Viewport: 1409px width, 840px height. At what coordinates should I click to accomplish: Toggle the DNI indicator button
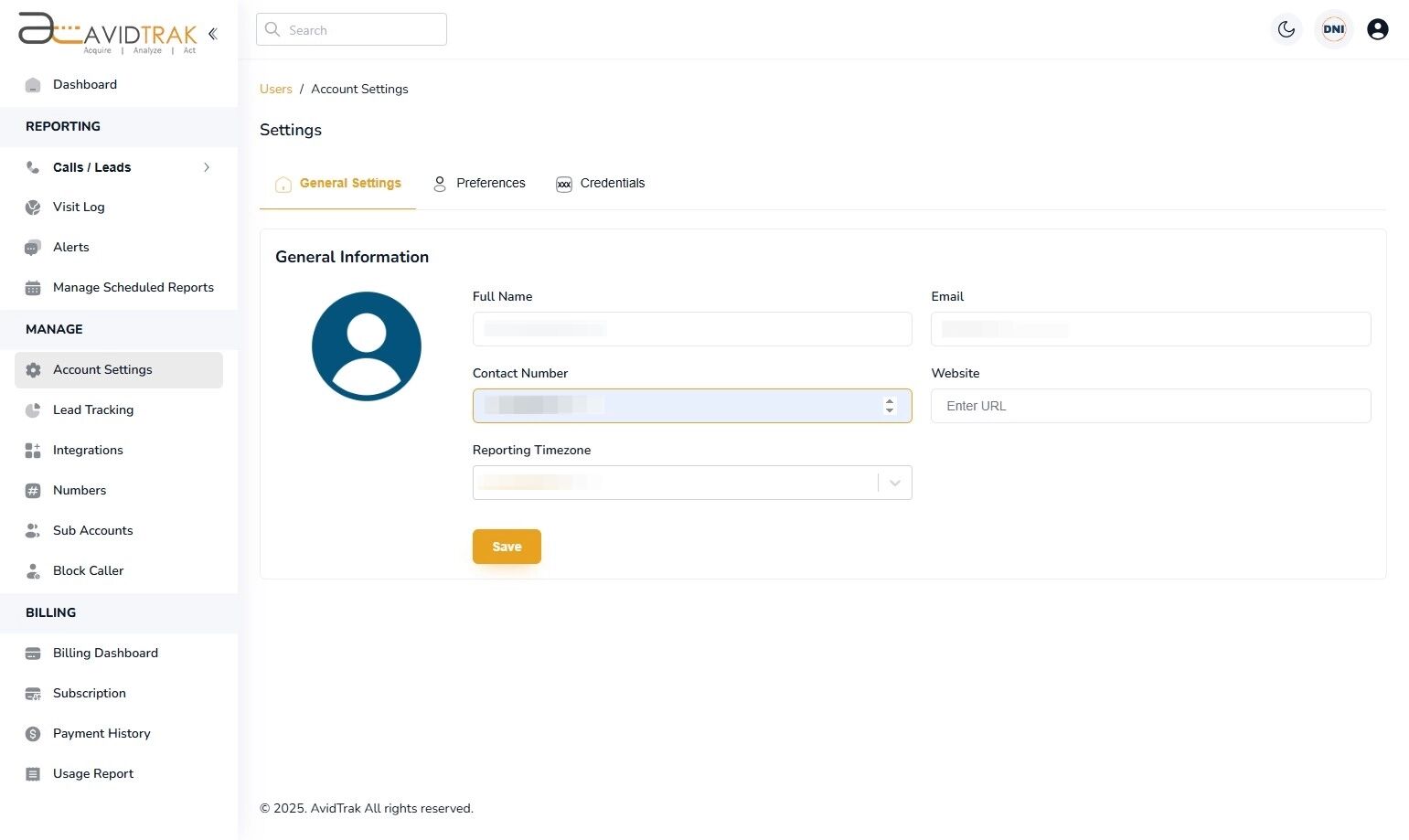tap(1333, 28)
